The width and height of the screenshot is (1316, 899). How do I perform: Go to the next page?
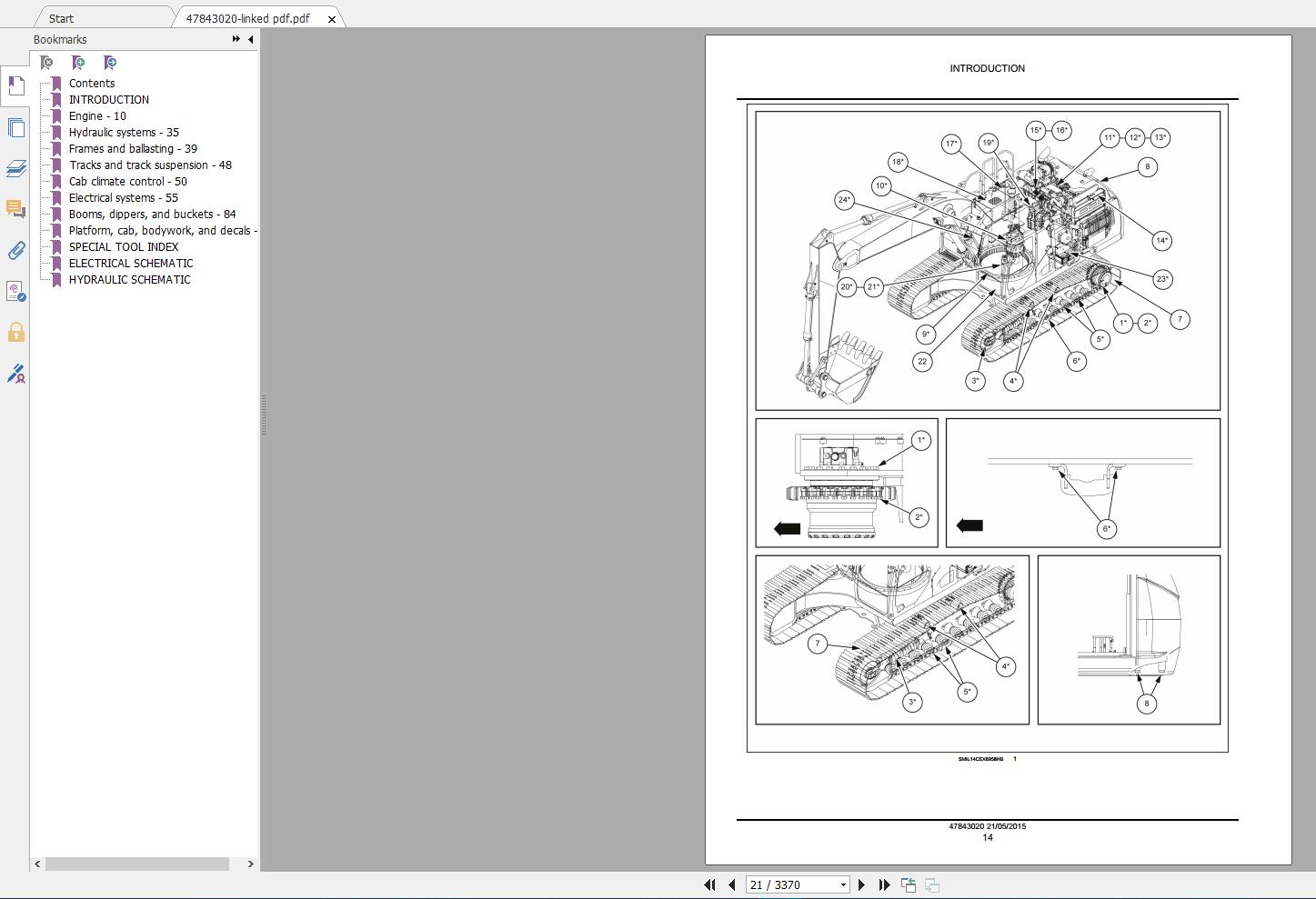click(862, 884)
